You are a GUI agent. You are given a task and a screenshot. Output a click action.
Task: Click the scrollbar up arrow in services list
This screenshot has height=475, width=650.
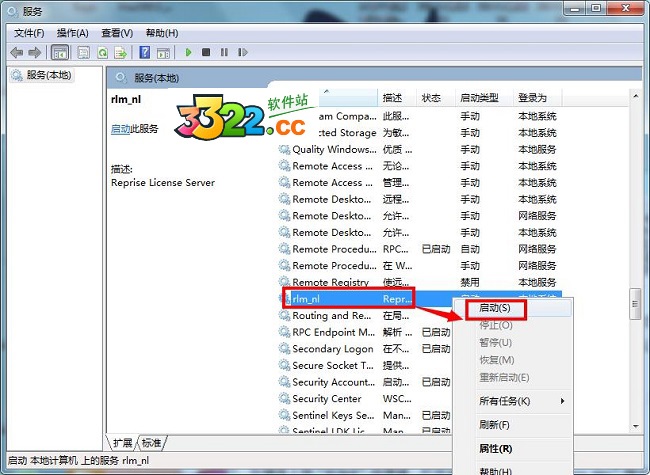point(635,97)
